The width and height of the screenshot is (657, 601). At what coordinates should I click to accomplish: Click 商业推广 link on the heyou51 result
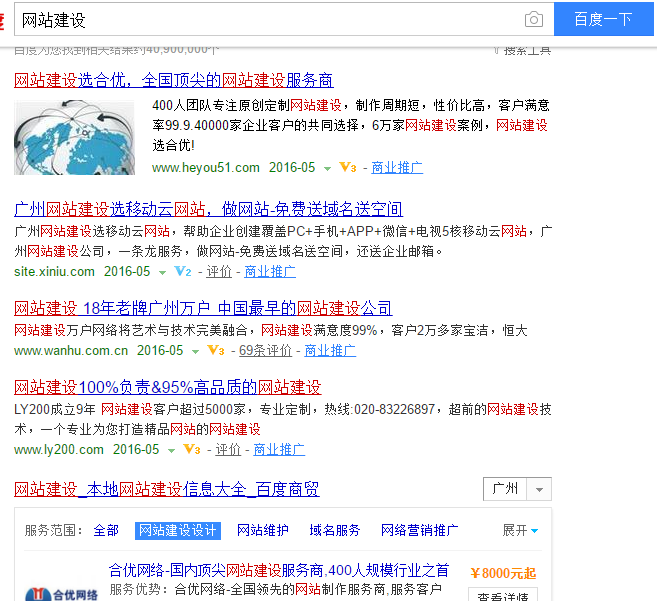397,168
